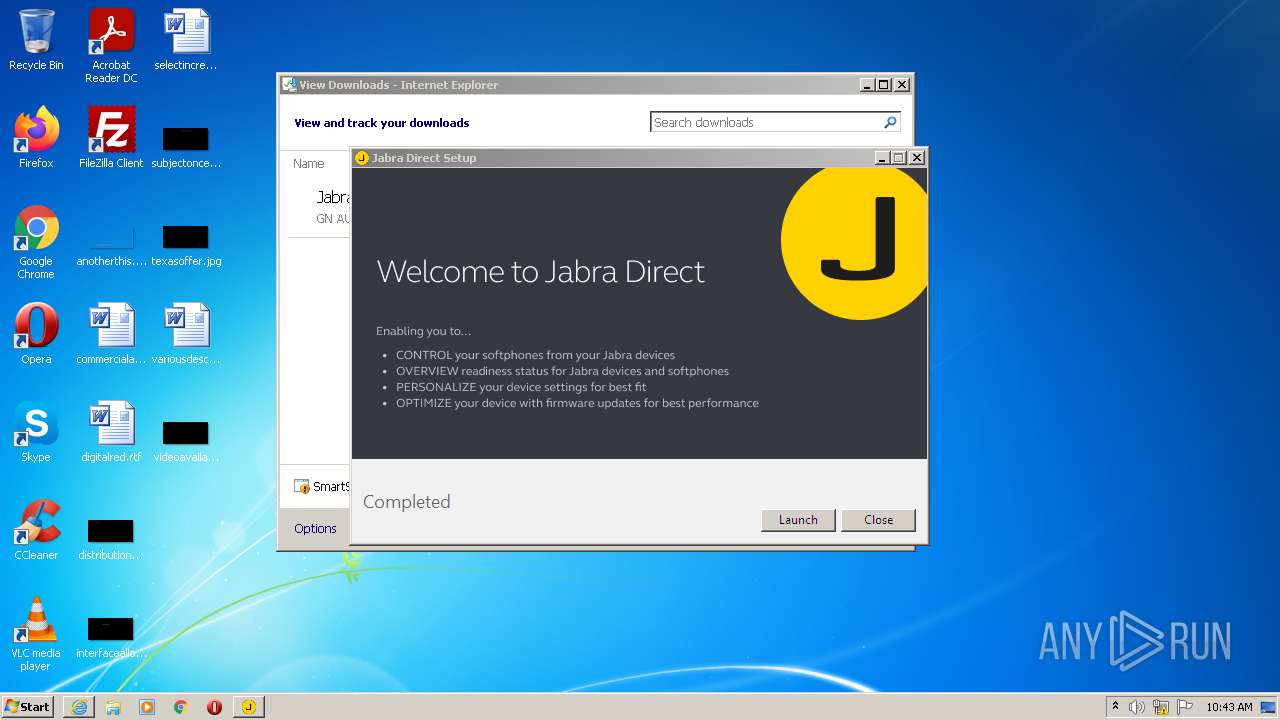
Task: Close the Jabra Direct Setup window
Action: coord(916,158)
